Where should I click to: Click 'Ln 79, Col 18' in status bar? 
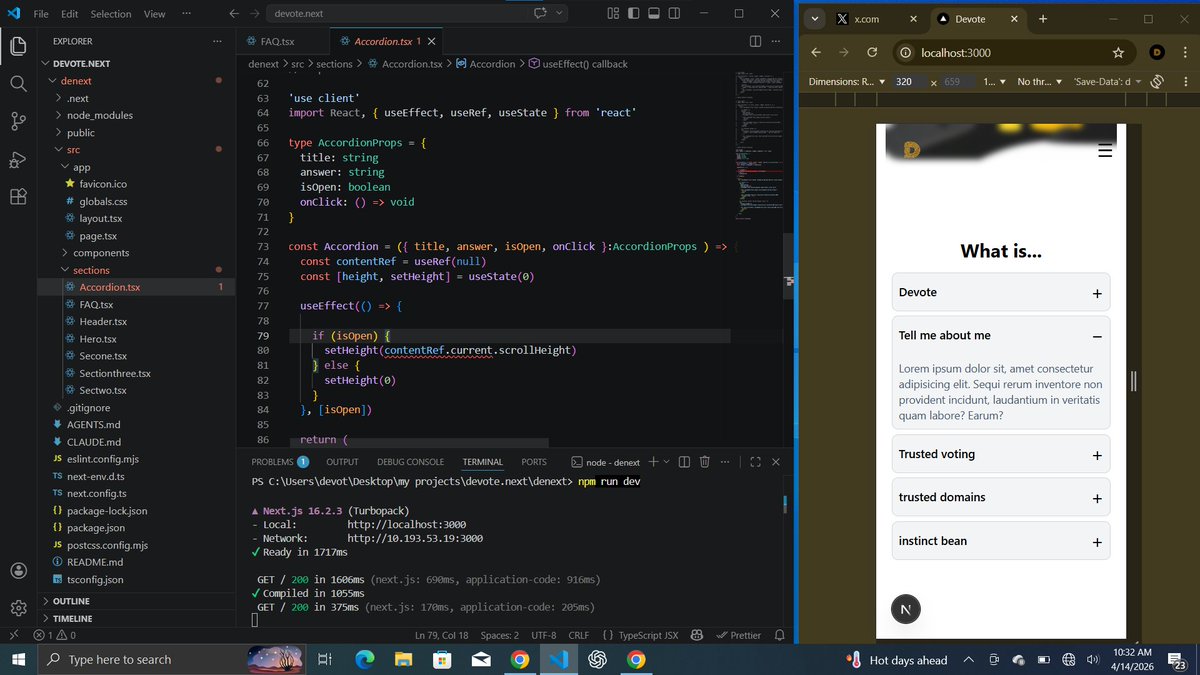pyautogui.click(x=442, y=635)
